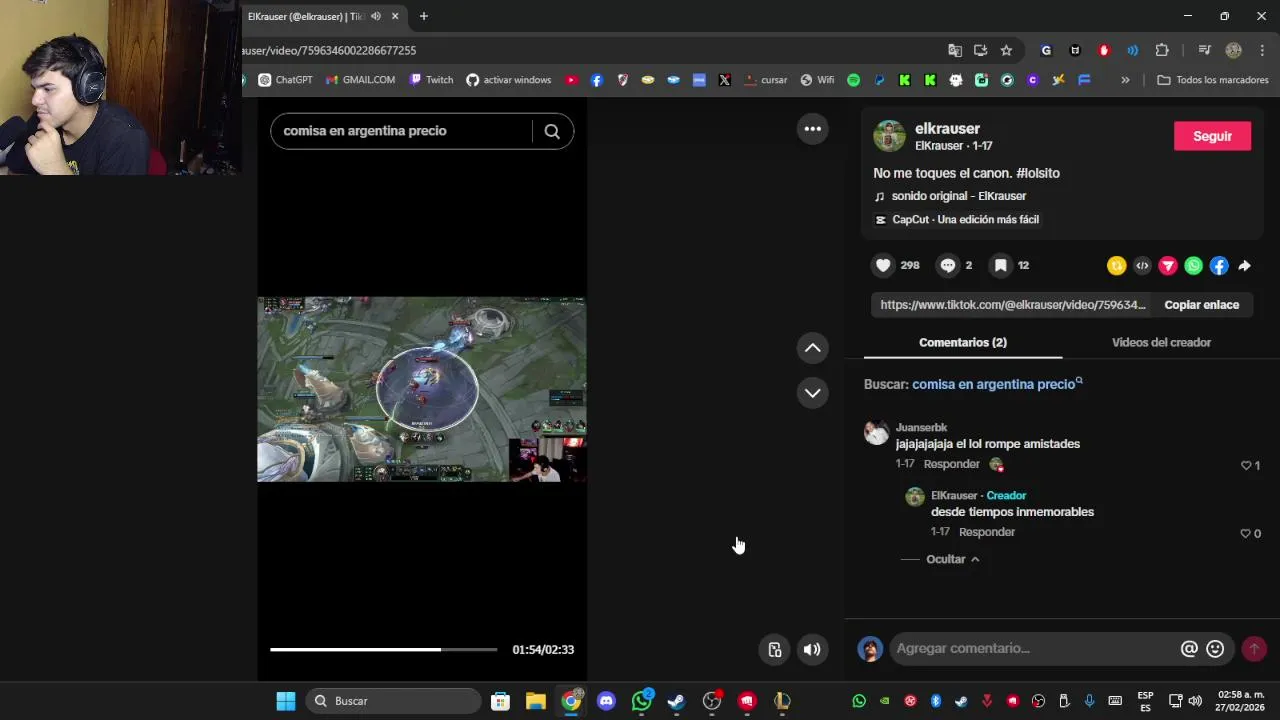
Task: Switch to Comentarios (2) tab
Action: [x=963, y=342]
